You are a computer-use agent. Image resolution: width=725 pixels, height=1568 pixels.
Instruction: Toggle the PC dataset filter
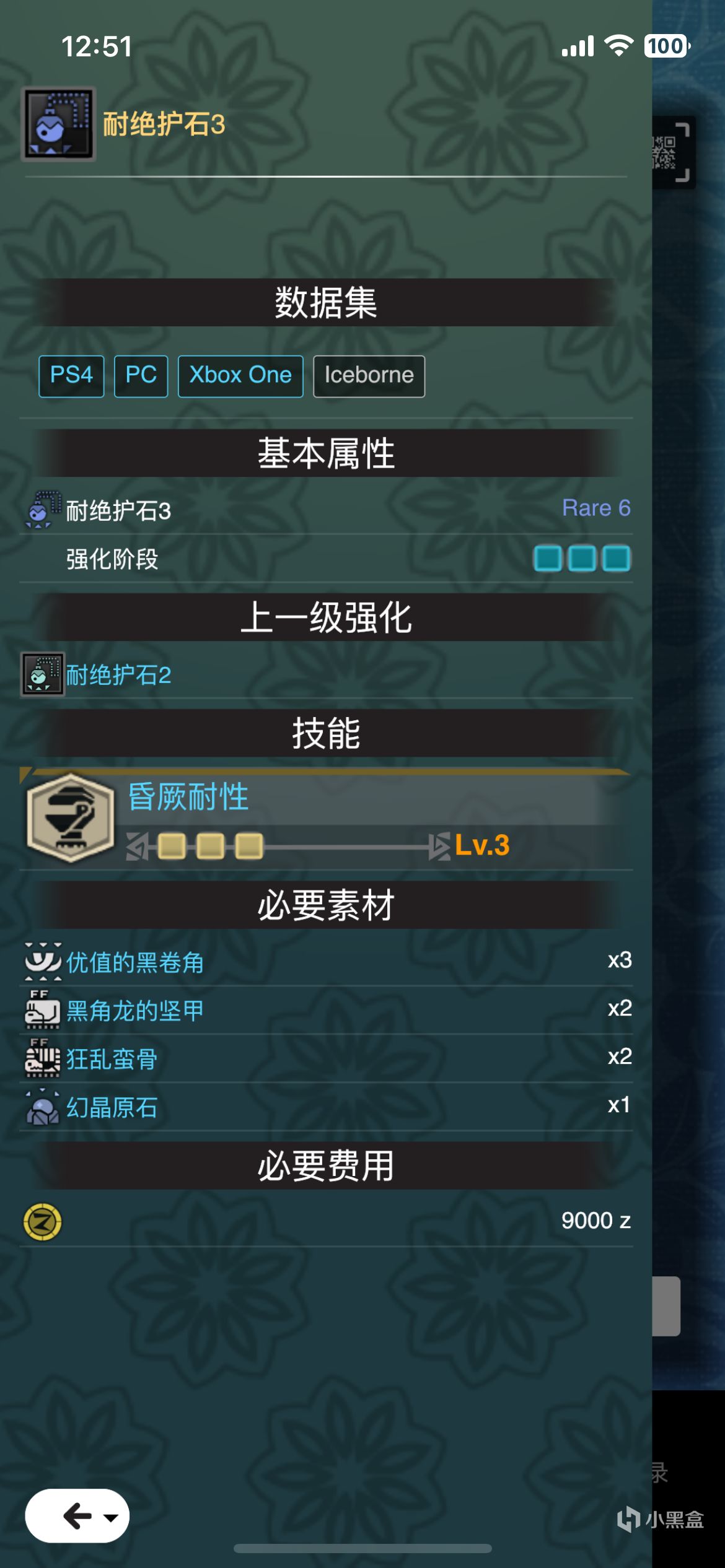click(x=141, y=376)
